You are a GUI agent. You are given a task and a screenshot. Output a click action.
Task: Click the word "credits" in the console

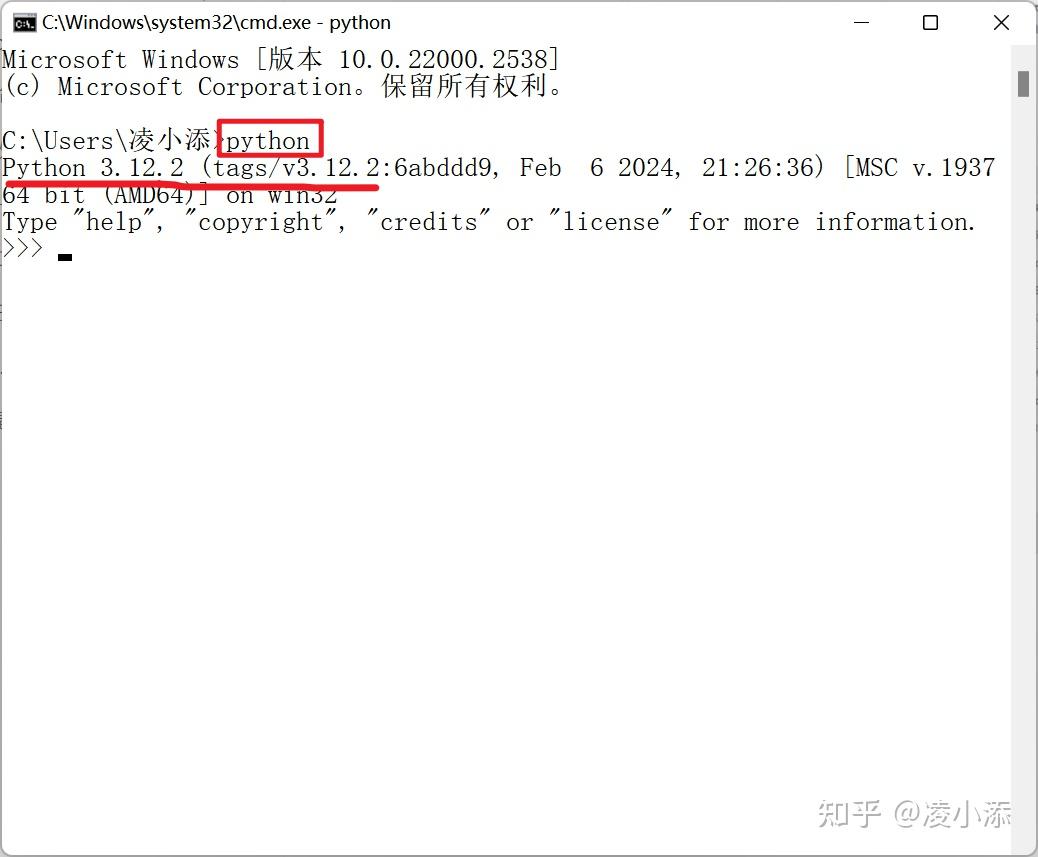coord(428,222)
